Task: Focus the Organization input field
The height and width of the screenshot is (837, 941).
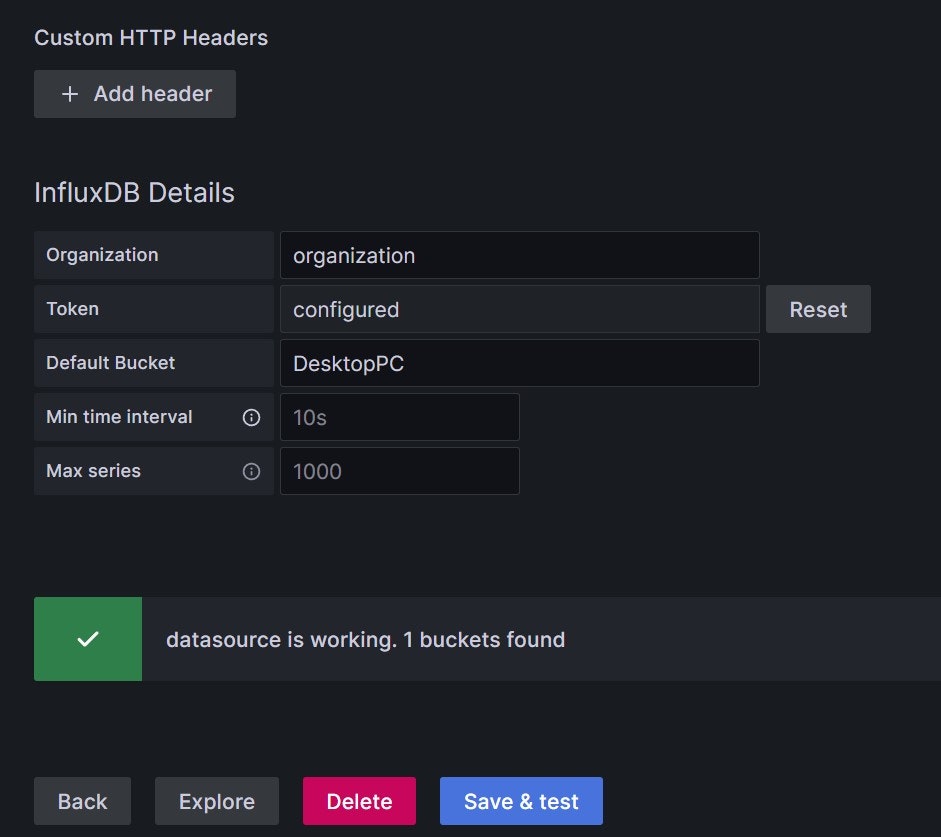Action: point(520,255)
